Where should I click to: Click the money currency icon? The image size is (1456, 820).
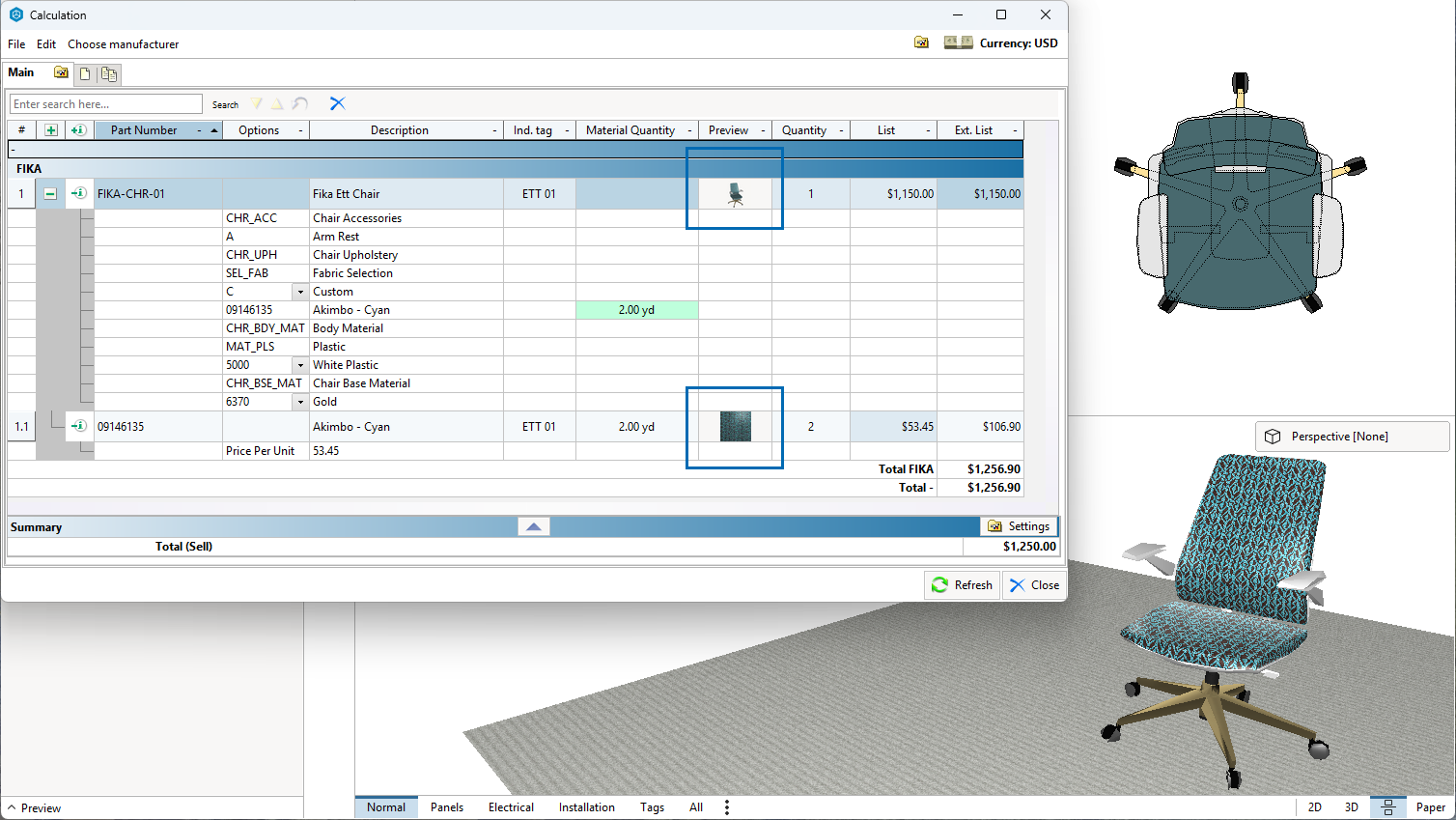[x=958, y=42]
